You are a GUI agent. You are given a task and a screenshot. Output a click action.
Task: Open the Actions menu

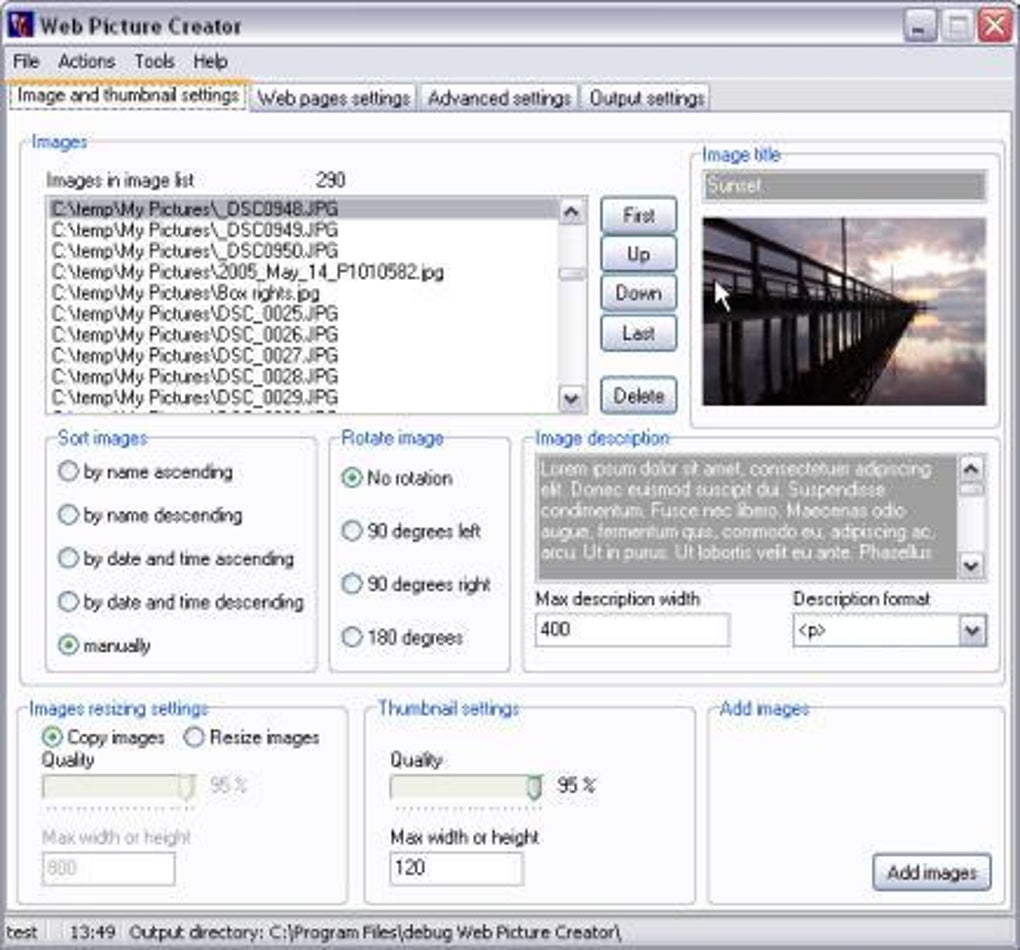[87, 62]
